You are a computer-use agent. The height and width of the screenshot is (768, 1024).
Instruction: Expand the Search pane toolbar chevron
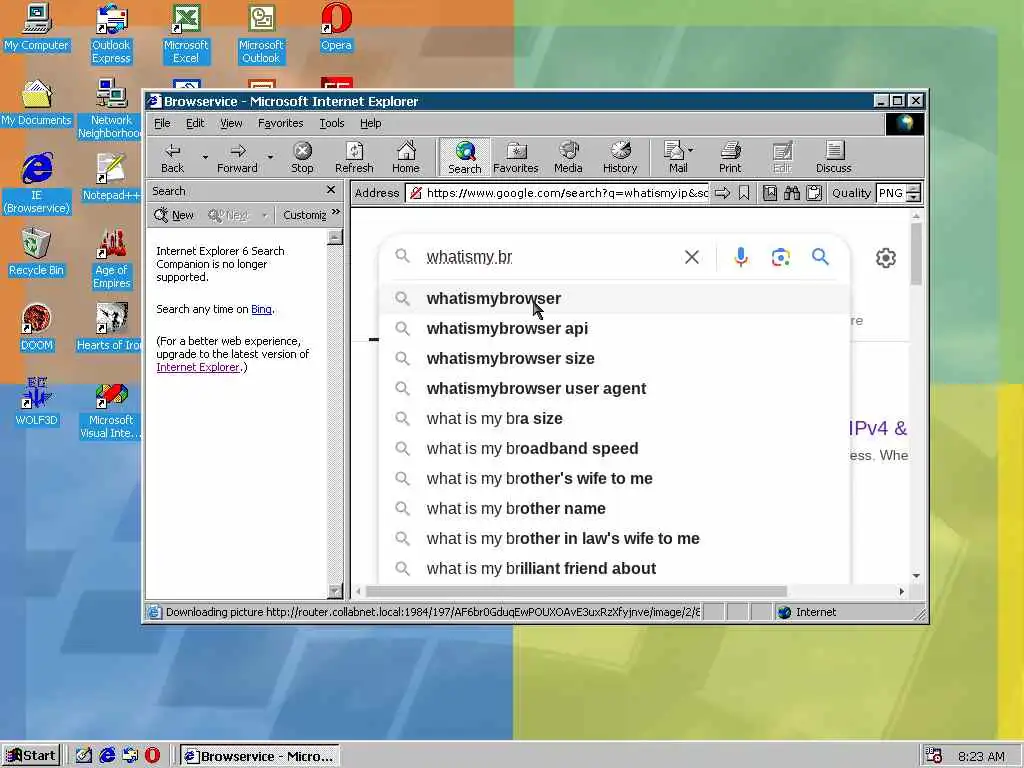[336, 212]
